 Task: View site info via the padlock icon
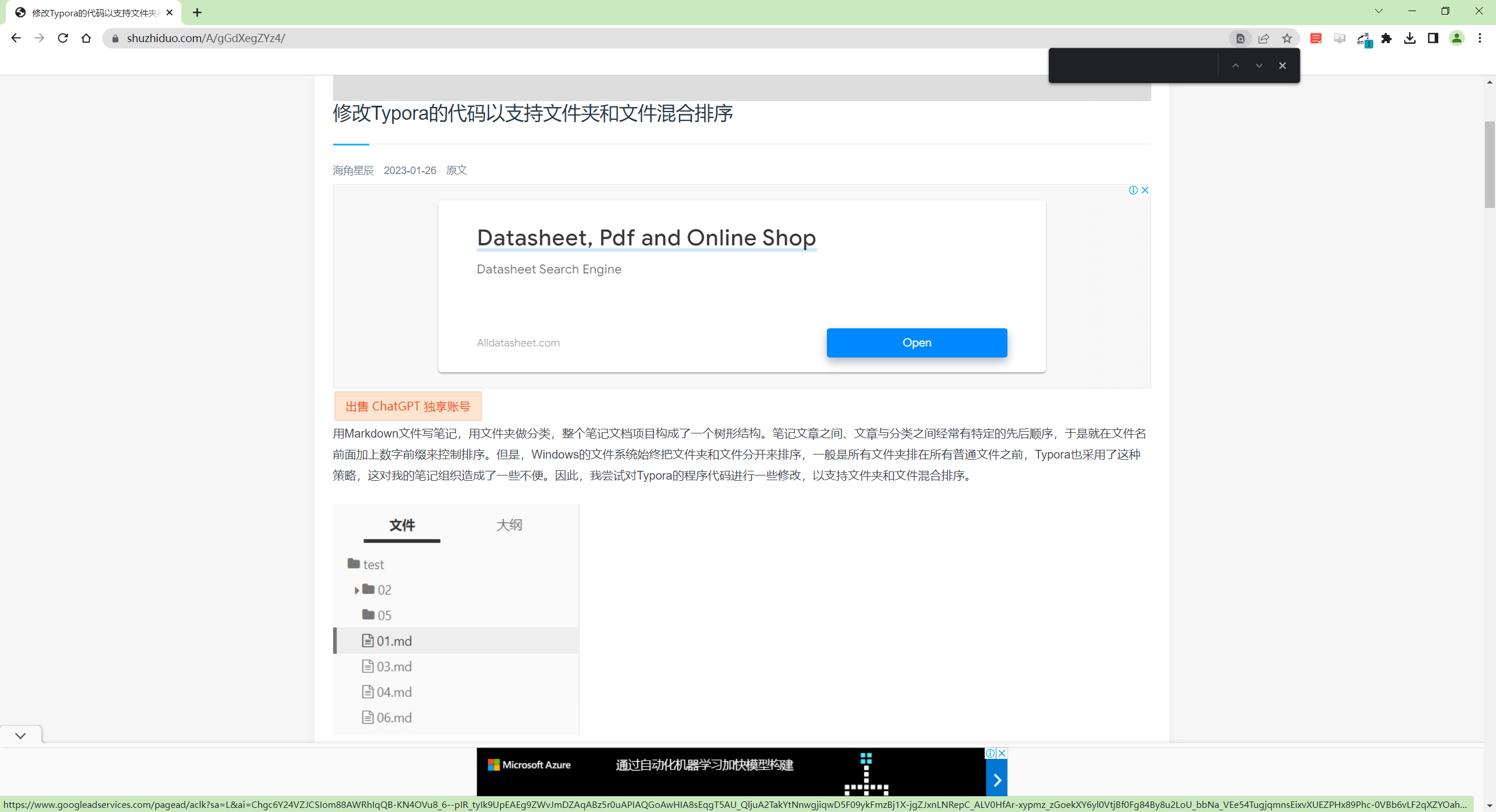[115, 39]
